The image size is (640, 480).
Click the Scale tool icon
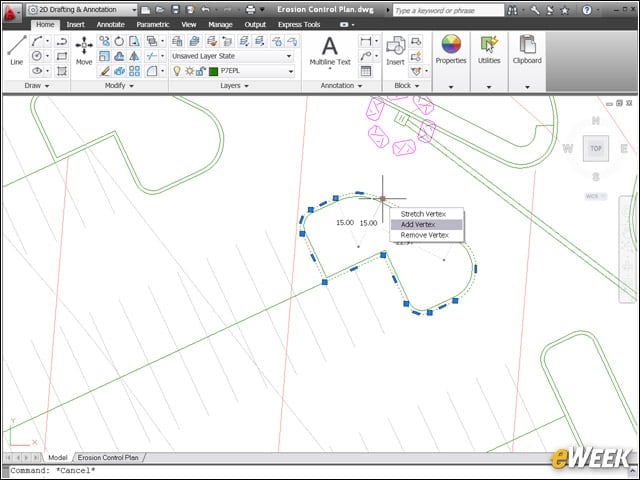pyautogui.click(x=104, y=56)
